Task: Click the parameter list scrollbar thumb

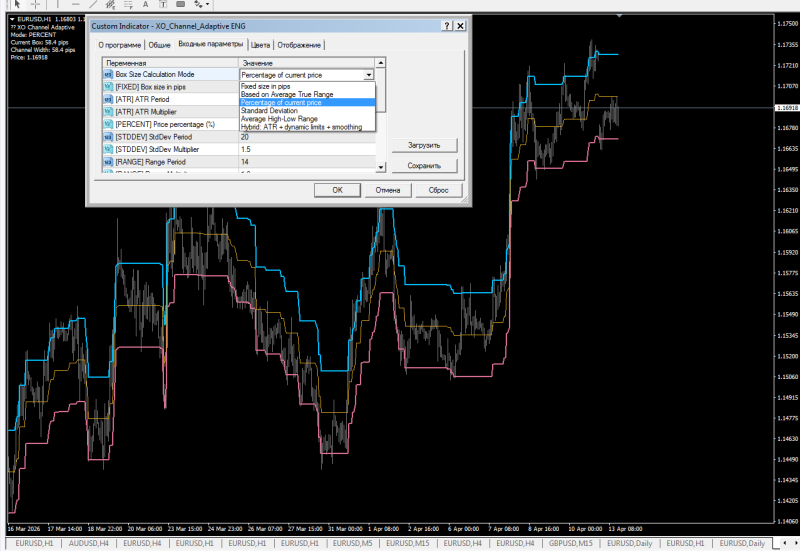Action: coord(381,90)
